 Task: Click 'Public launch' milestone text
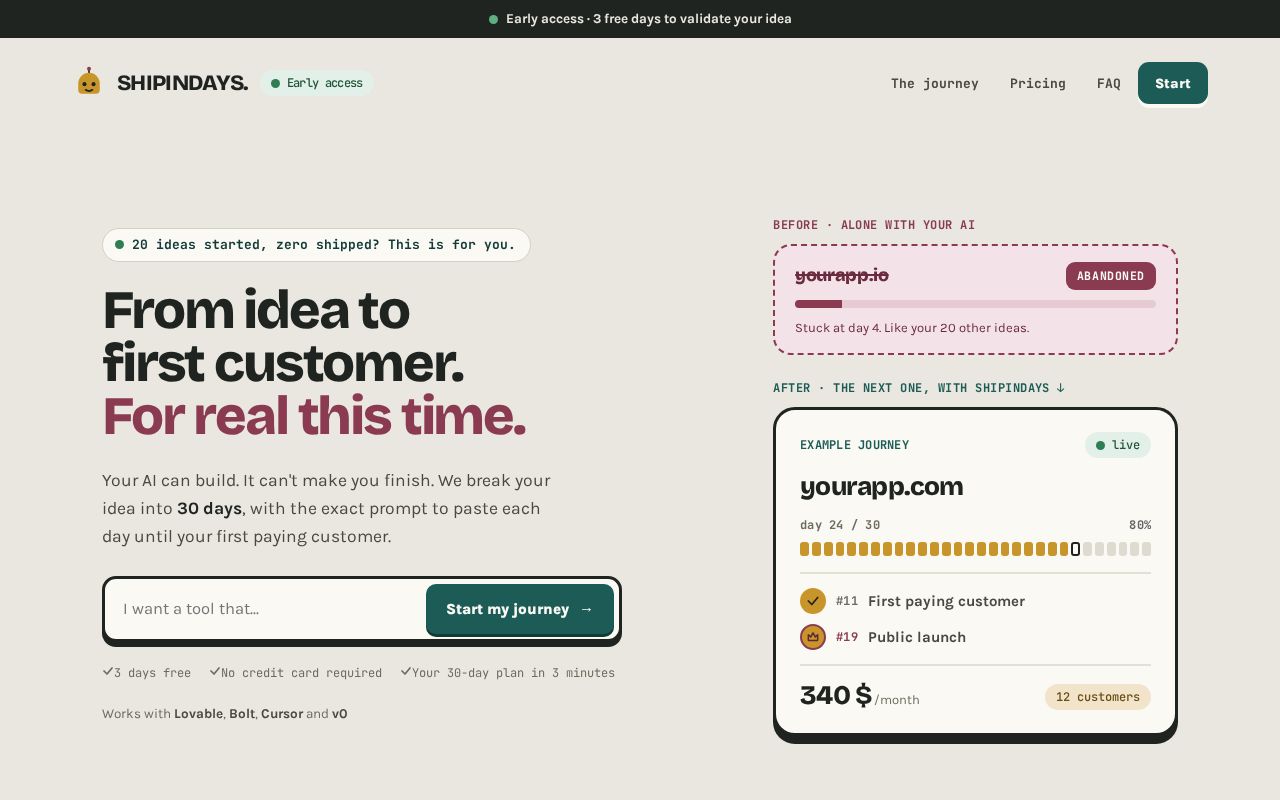point(917,637)
